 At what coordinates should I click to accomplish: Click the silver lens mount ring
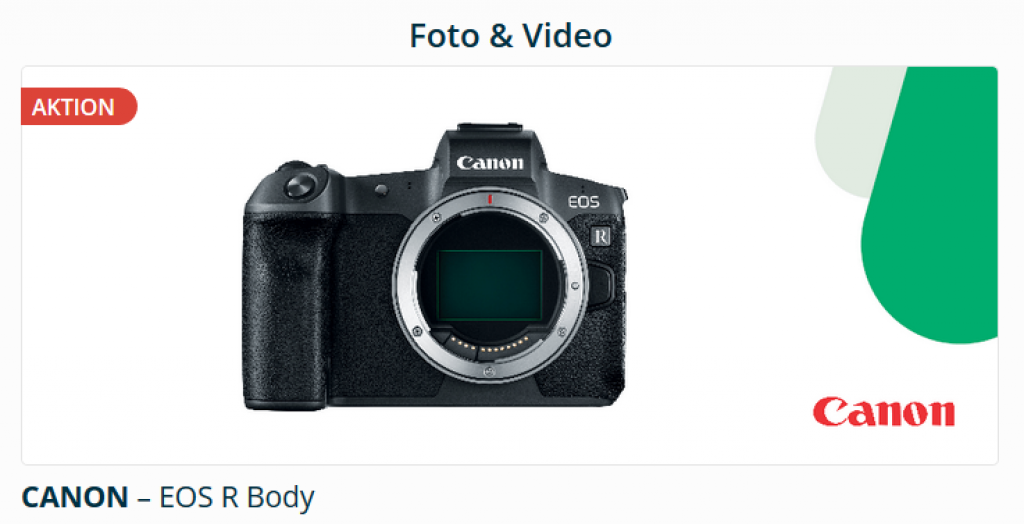(490, 286)
